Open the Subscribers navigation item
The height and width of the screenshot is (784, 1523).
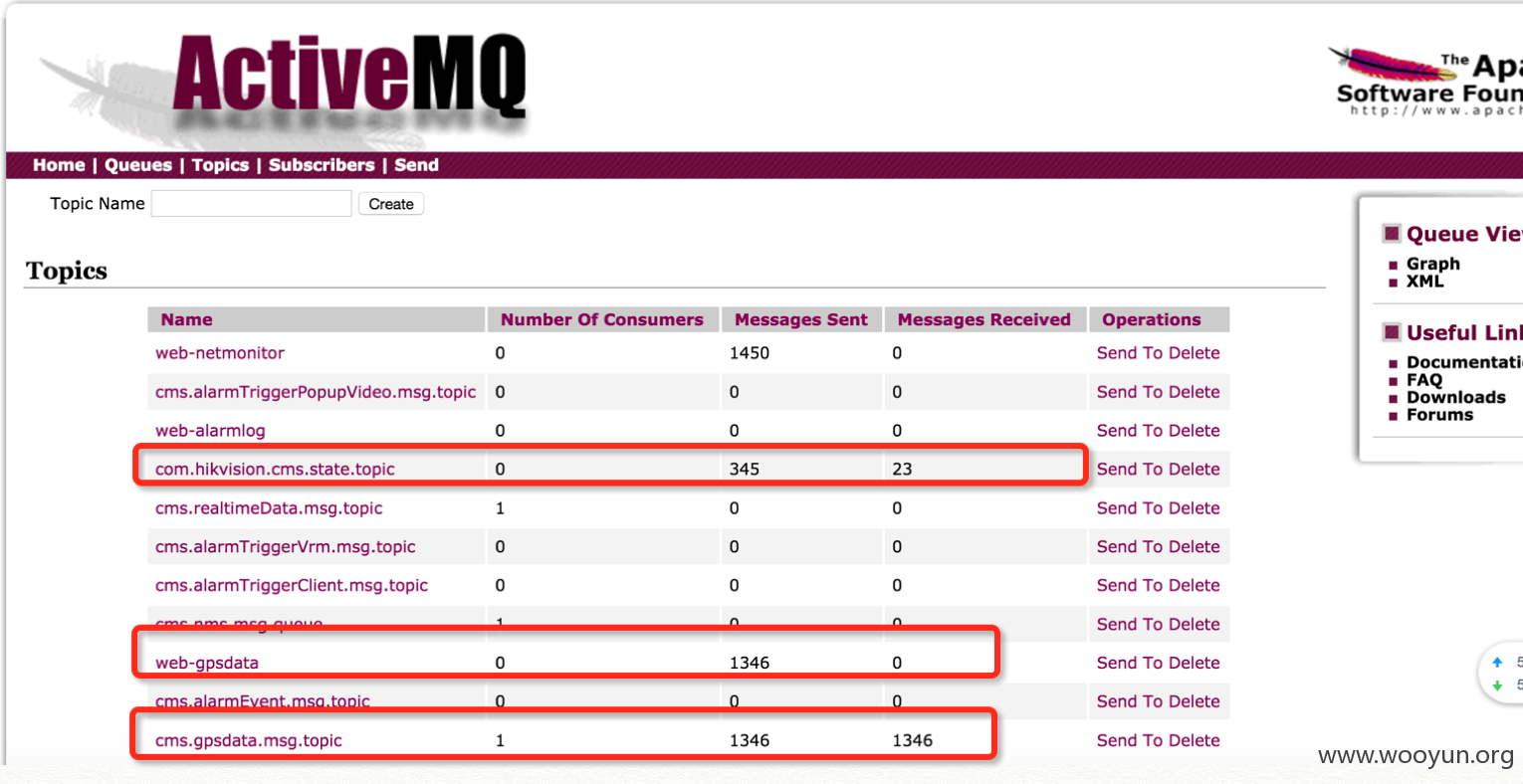(x=322, y=165)
